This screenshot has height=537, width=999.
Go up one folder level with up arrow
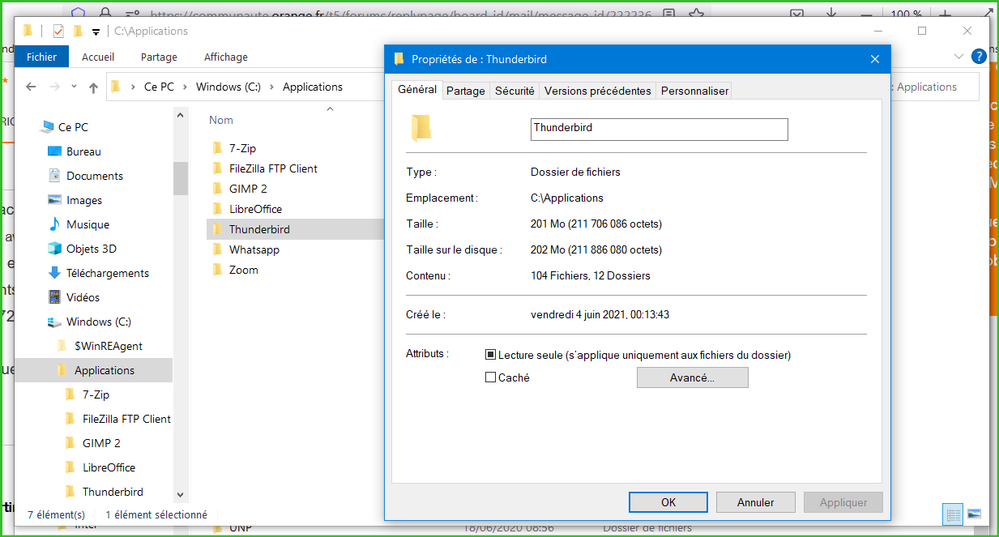(x=93, y=87)
